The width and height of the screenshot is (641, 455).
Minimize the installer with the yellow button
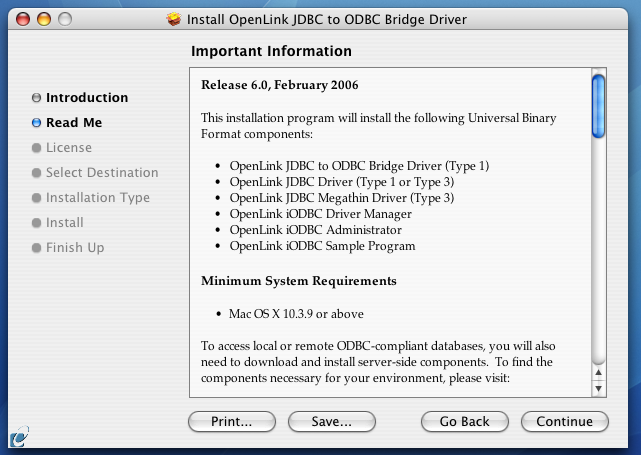(x=44, y=19)
